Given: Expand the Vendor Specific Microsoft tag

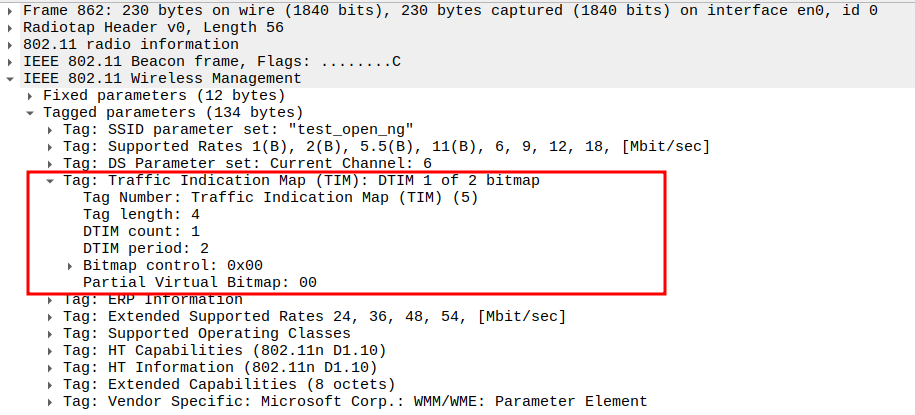Looking at the screenshot, I should pos(51,401).
